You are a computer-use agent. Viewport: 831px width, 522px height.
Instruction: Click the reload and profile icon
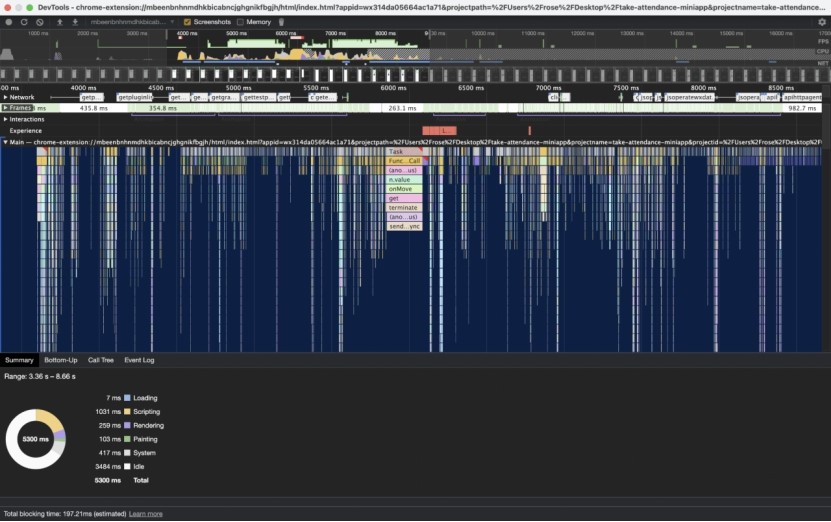(24, 22)
